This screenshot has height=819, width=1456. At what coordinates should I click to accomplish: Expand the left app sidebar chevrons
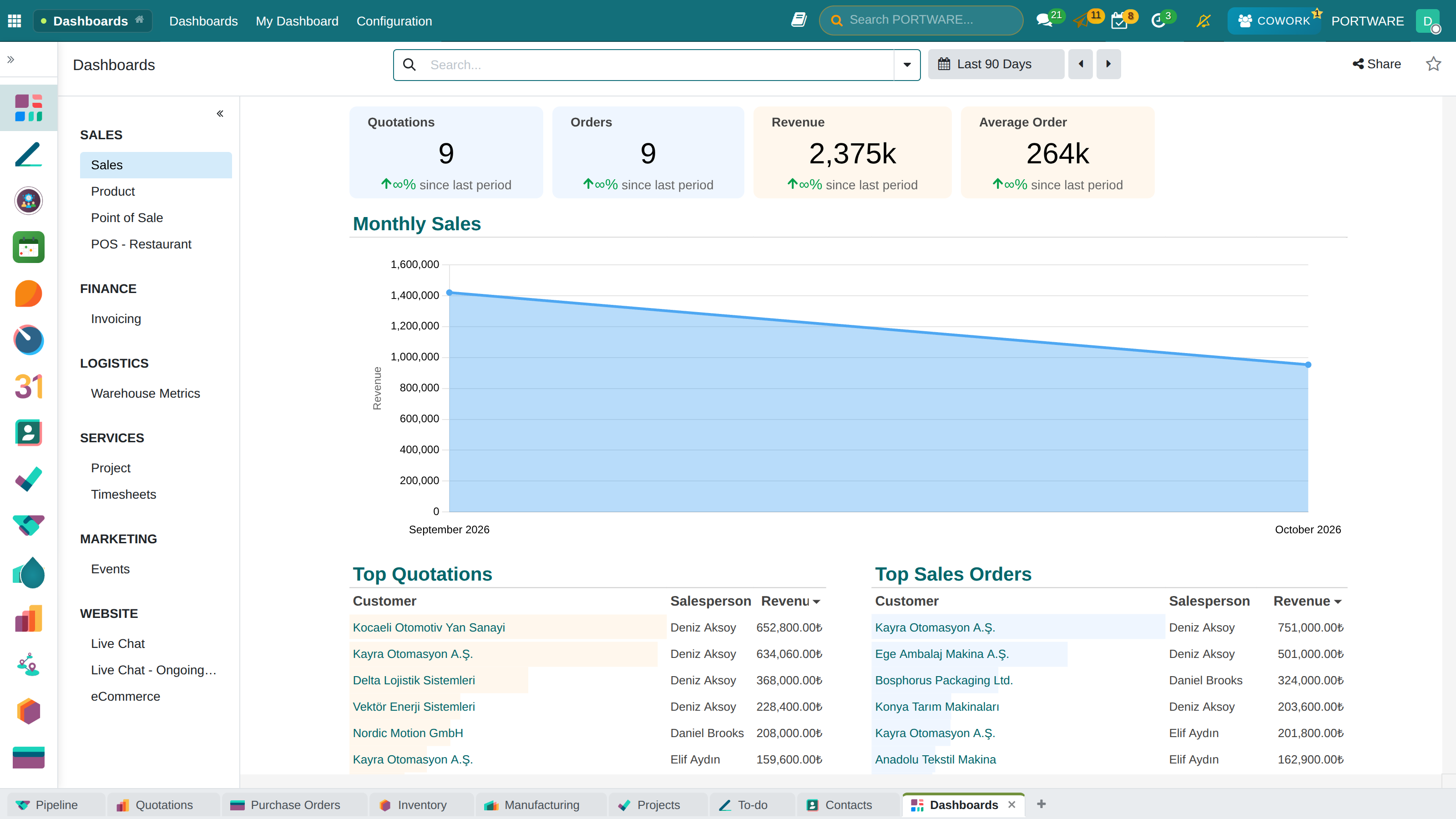click(10, 59)
